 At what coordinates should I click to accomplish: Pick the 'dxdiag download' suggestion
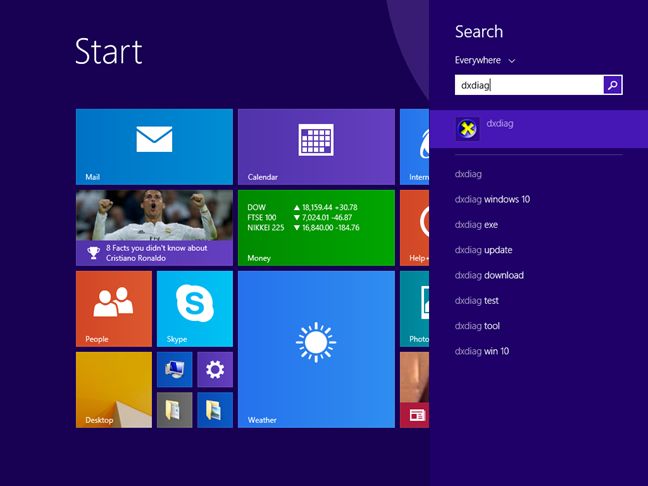[489, 275]
